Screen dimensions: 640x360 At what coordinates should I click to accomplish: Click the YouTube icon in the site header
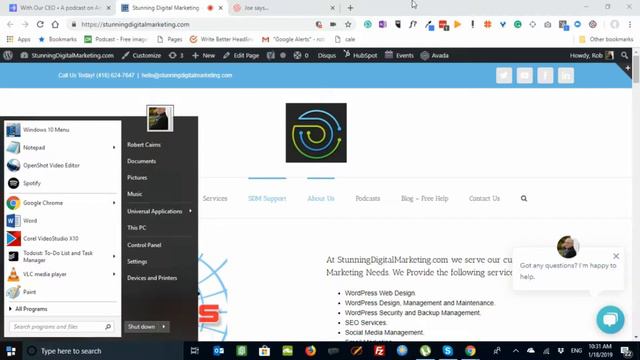524,76
